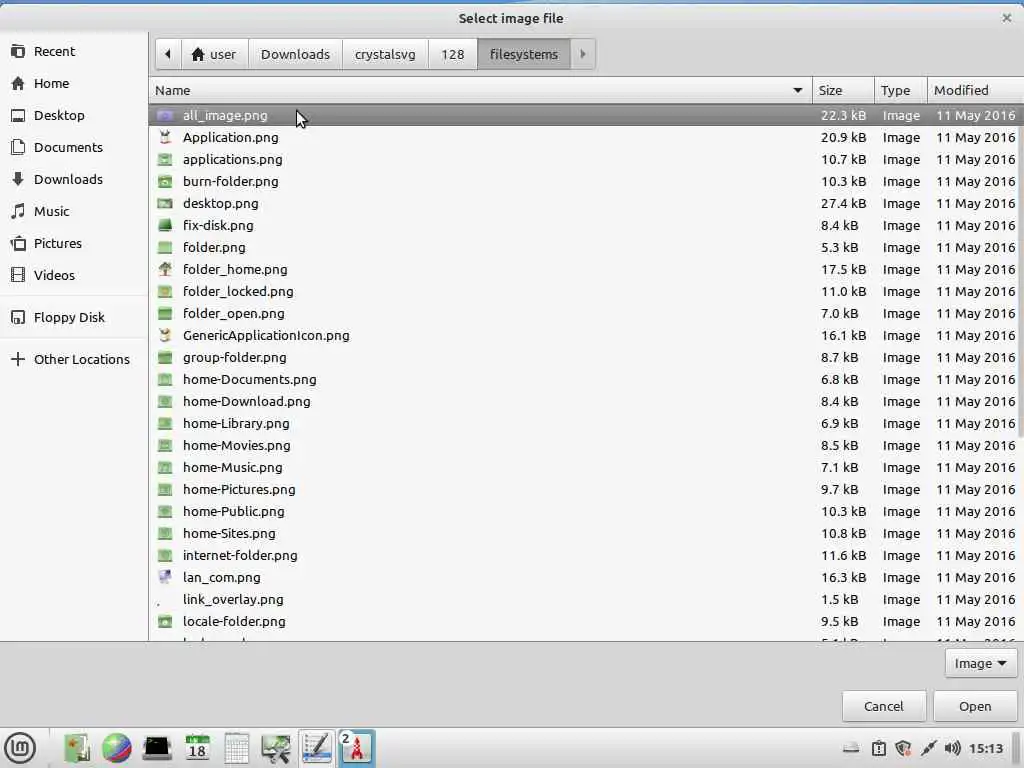1024x768 pixels.
Task: Select the Application.png file icon
Action: click(165, 138)
